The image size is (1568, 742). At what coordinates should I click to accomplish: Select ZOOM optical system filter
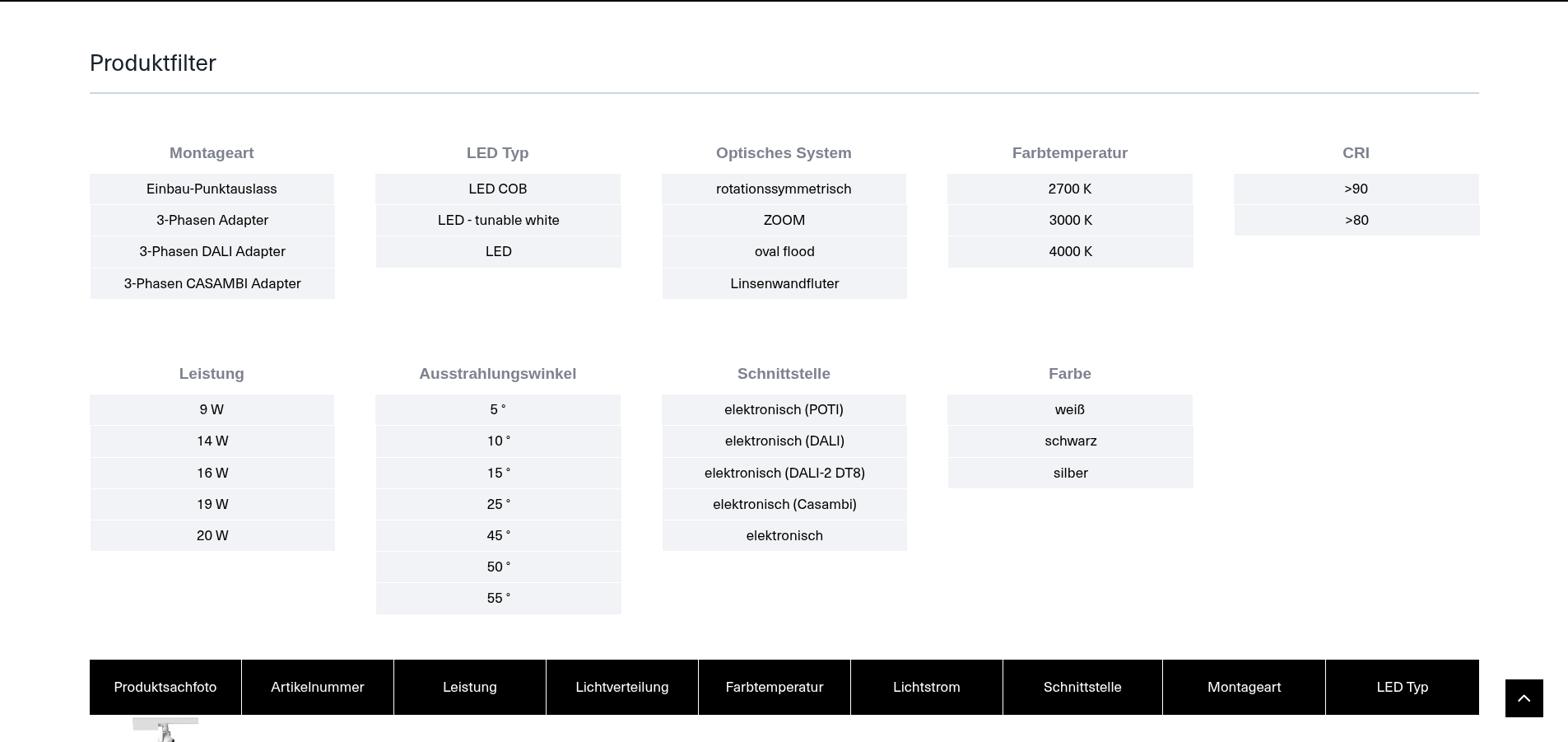pos(784,221)
